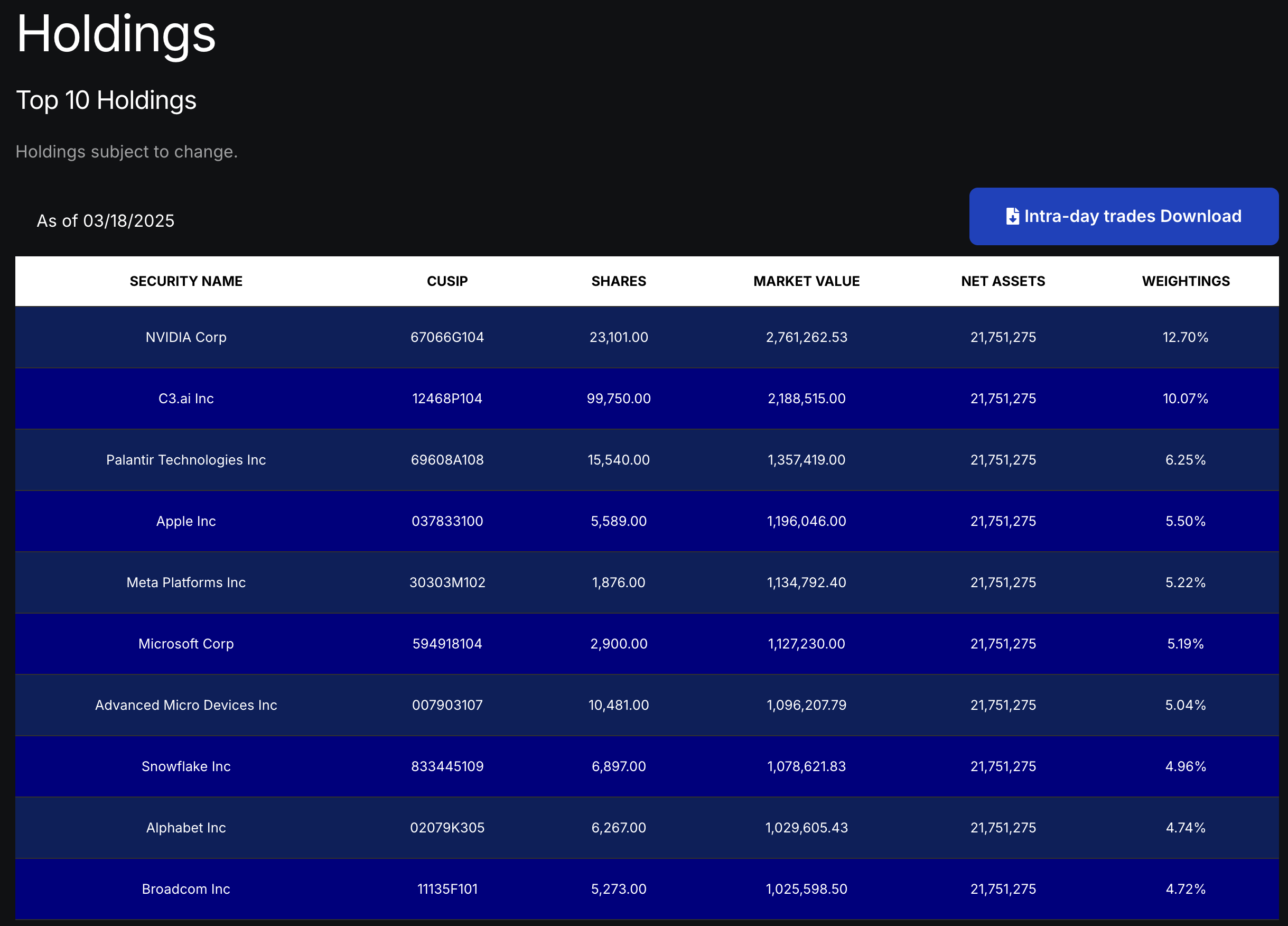
Task: Click market value 2,761,262.53
Action: (x=806, y=337)
